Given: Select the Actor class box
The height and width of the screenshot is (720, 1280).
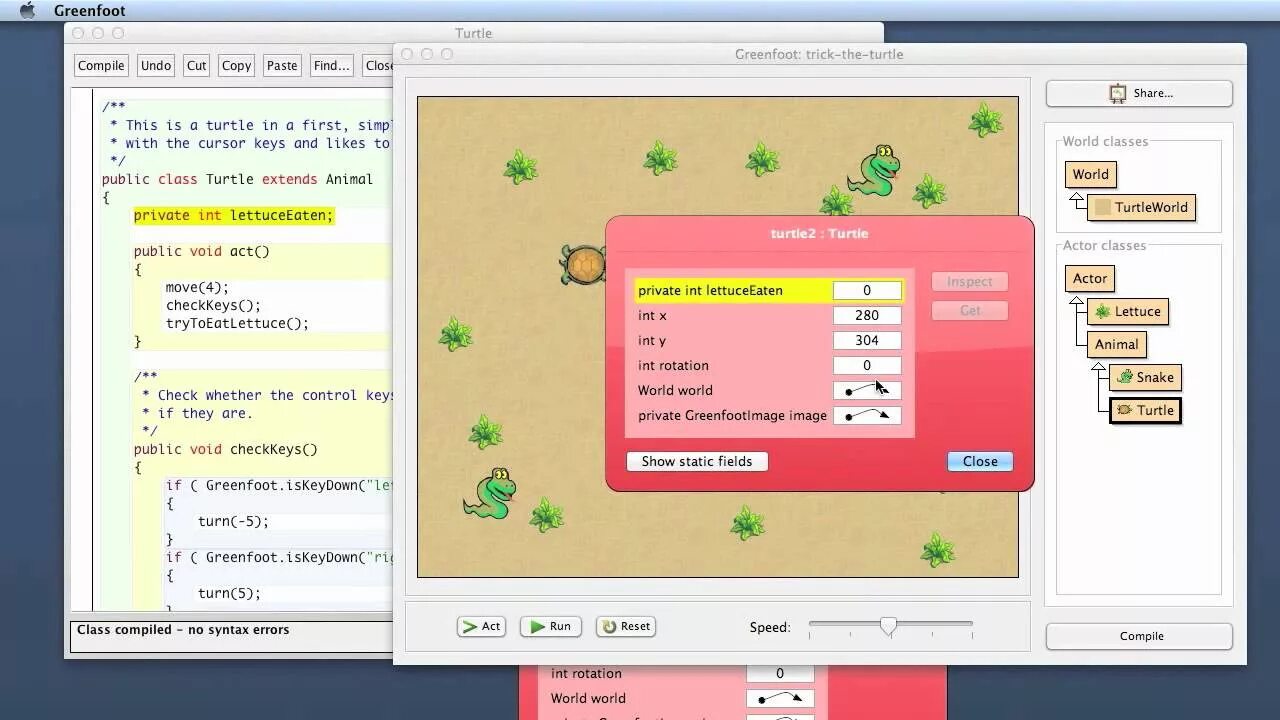Looking at the screenshot, I should pyautogui.click(x=1090, y=278).
